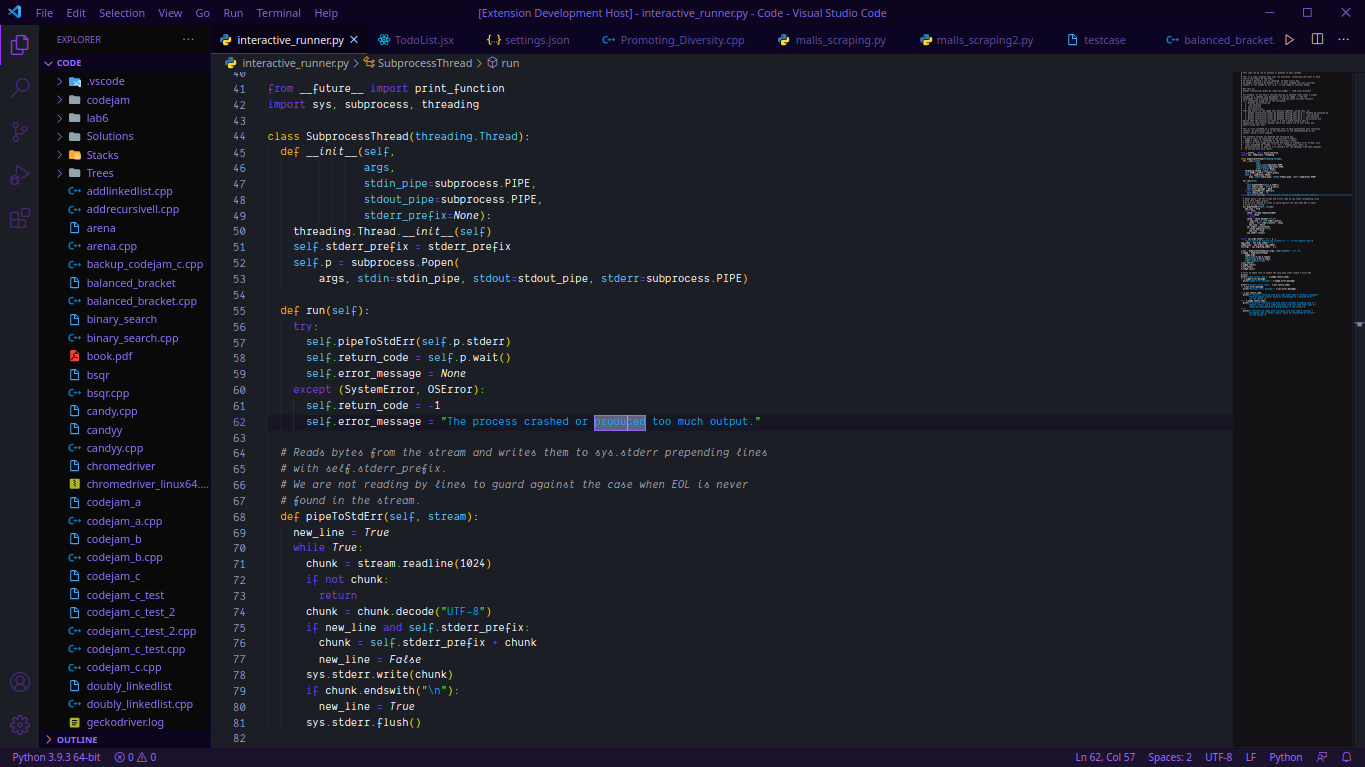Change language mode from Python
1365x767 pixels.
(1286, 757)
